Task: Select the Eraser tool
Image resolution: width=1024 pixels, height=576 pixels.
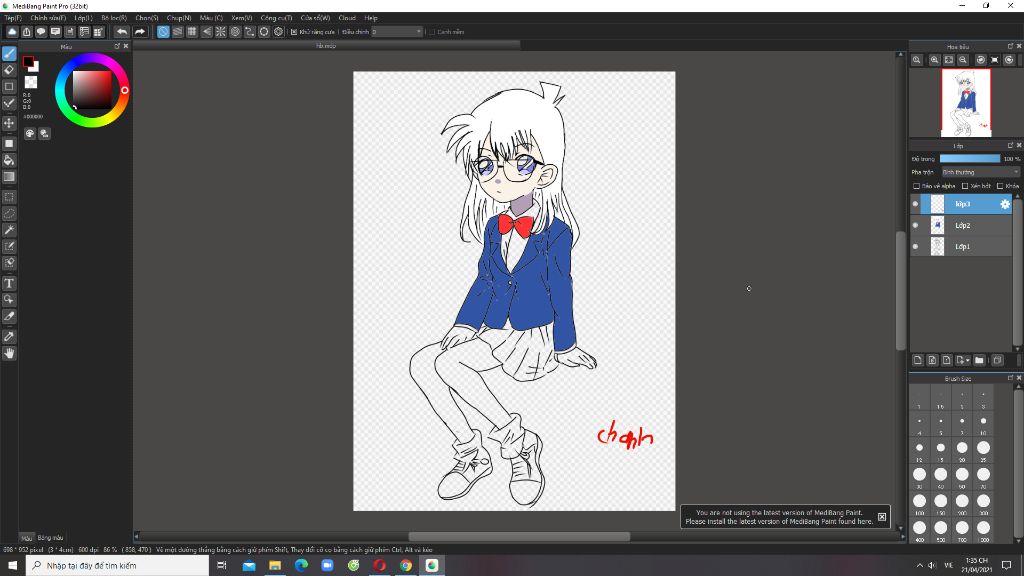Action: (x=9, y=70)
